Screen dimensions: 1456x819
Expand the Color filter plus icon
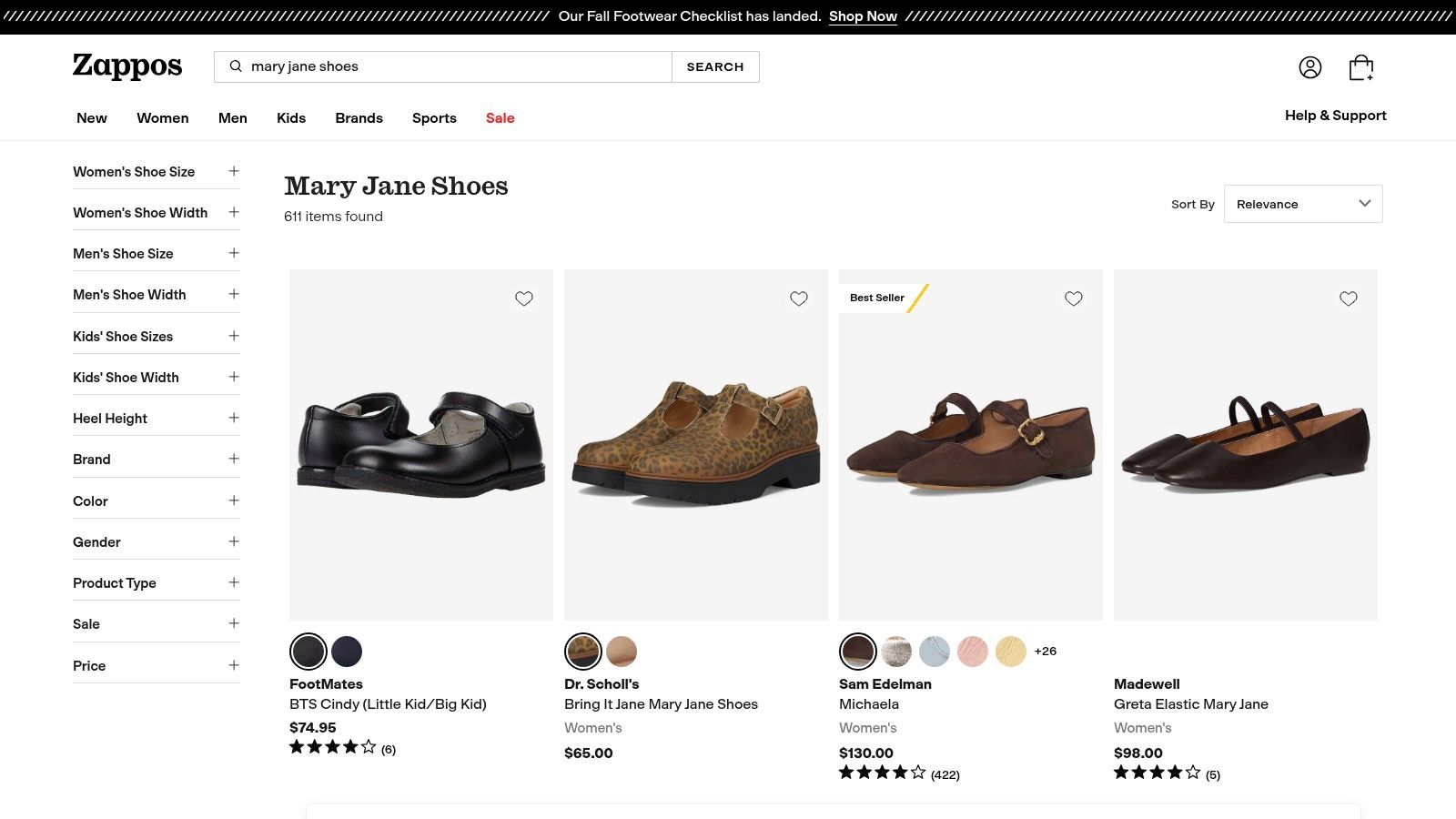coord(234,500)
